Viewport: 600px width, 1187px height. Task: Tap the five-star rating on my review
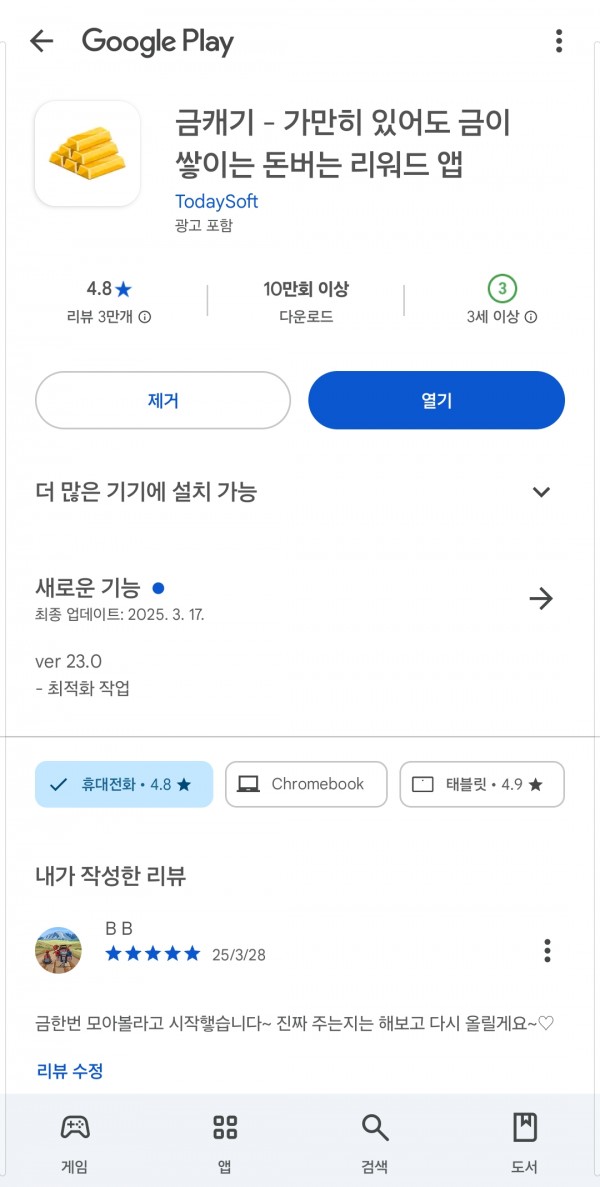(153, 954)
